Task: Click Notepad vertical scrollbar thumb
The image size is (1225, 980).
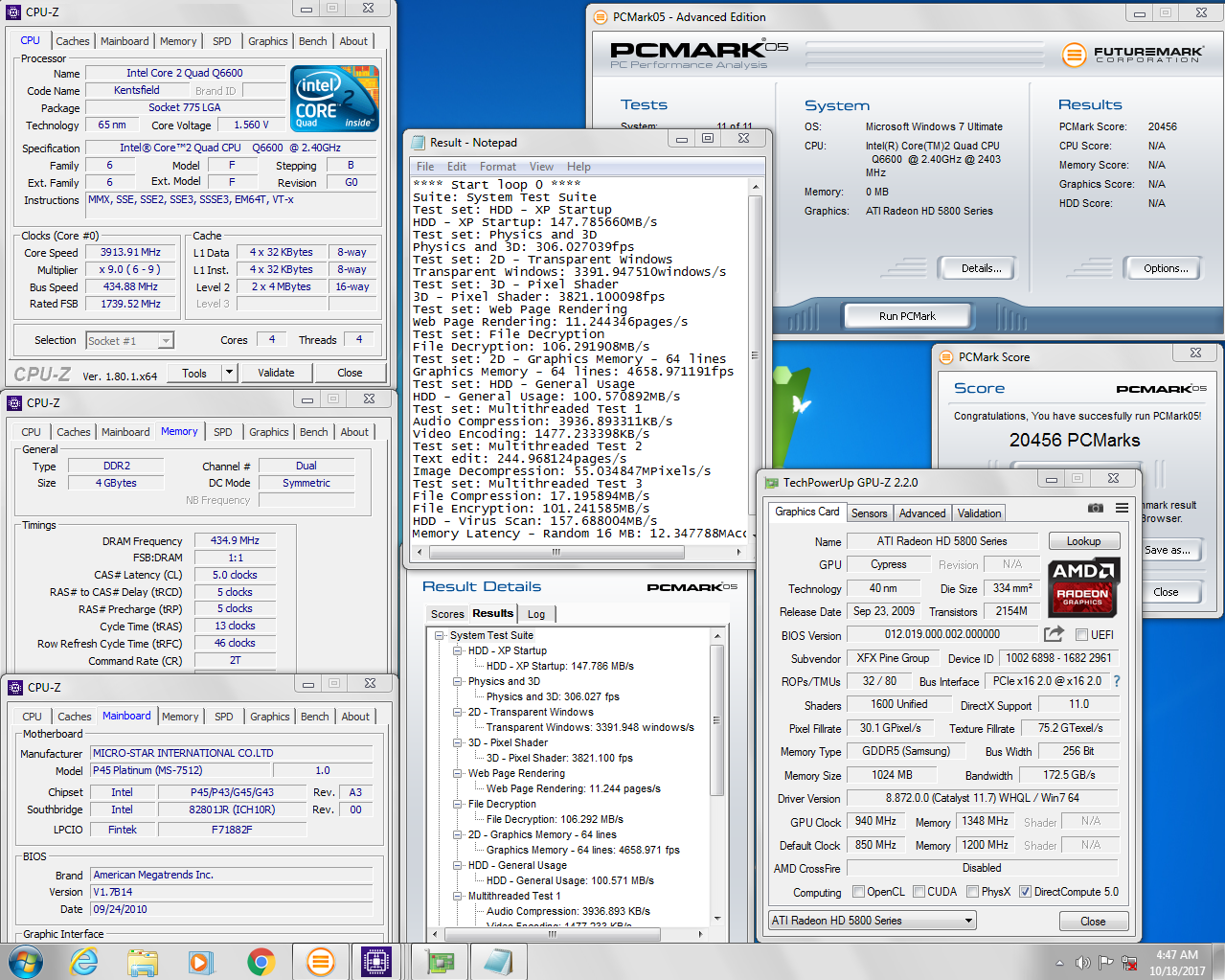Action: (x=754, y=355)
